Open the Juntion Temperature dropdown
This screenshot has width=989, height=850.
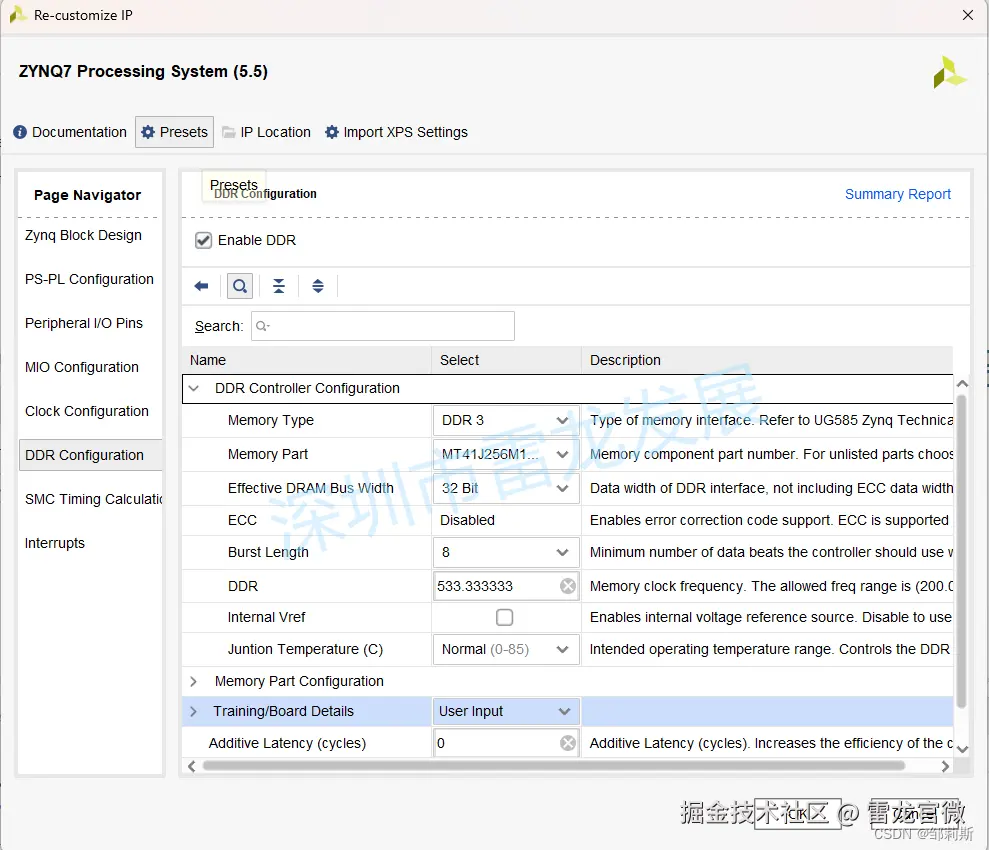click(x=506, y=649)
